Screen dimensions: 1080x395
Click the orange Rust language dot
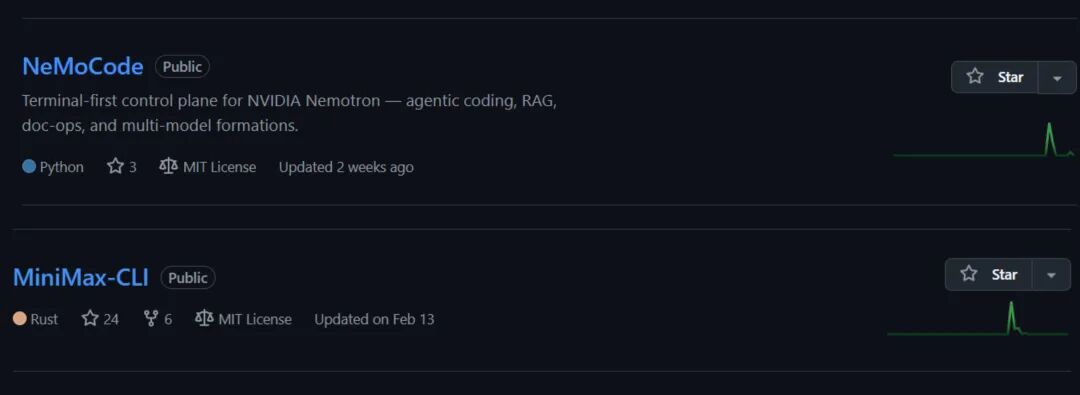20,318
